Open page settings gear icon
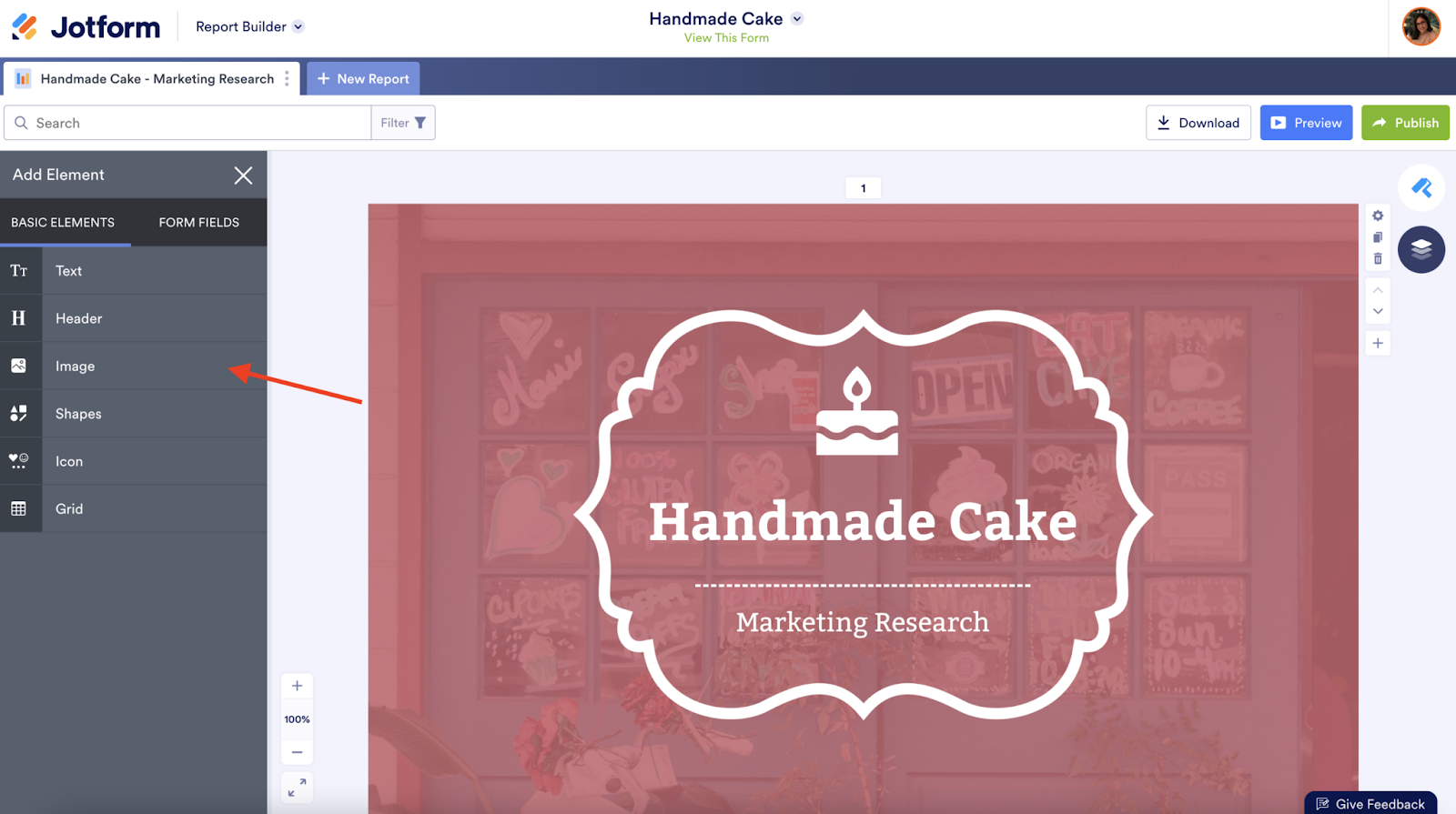The image size is (1456, 814). tap(1378, 216)
